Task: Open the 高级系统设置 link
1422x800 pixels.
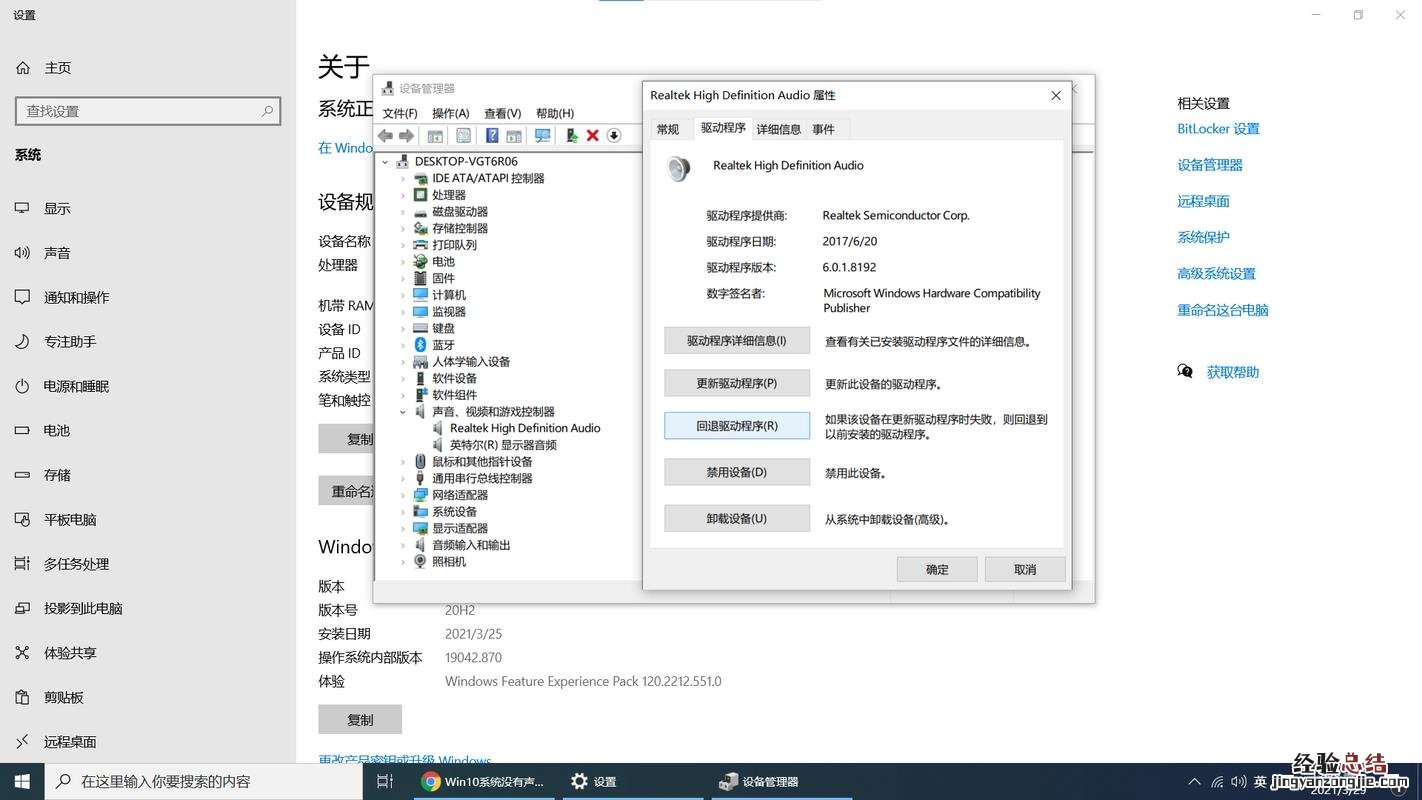Action: tap(1216, 274)
